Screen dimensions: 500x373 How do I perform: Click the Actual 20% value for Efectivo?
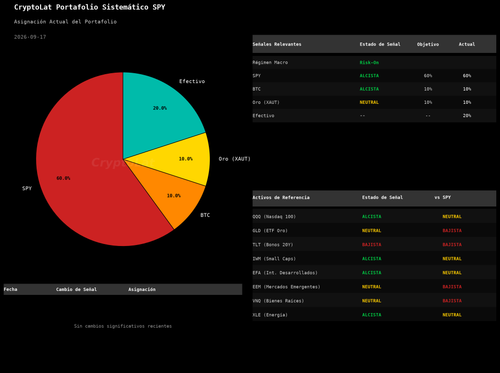(x=467, y=116)
